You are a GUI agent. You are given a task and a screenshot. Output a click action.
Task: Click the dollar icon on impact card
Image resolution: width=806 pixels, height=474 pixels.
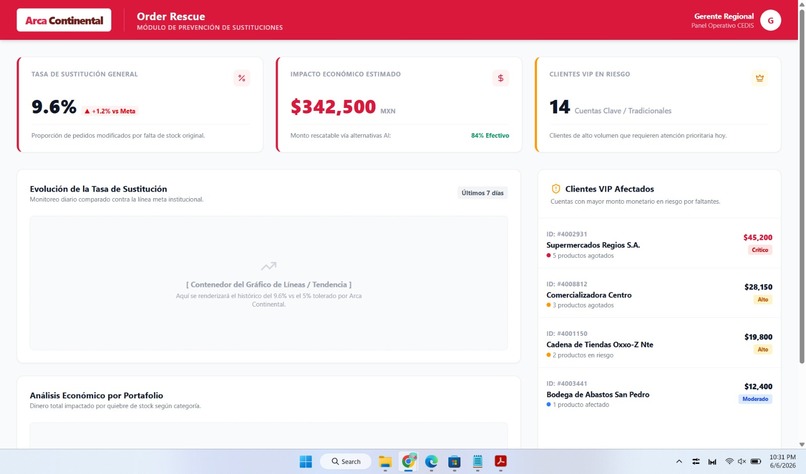click(x=500, y=78)
